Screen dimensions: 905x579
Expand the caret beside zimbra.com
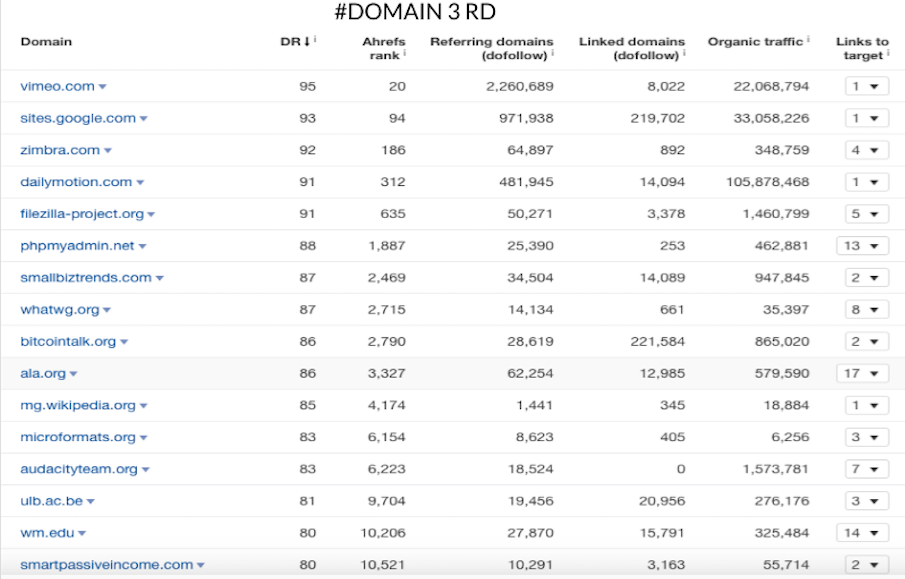(108, 151)
